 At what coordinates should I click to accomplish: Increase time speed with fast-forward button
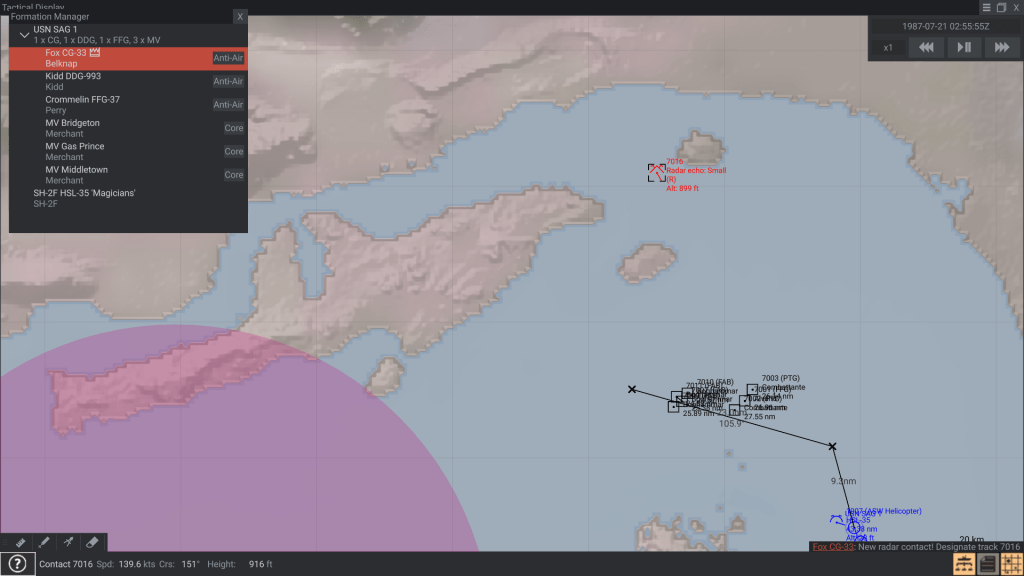[1000, 47]
